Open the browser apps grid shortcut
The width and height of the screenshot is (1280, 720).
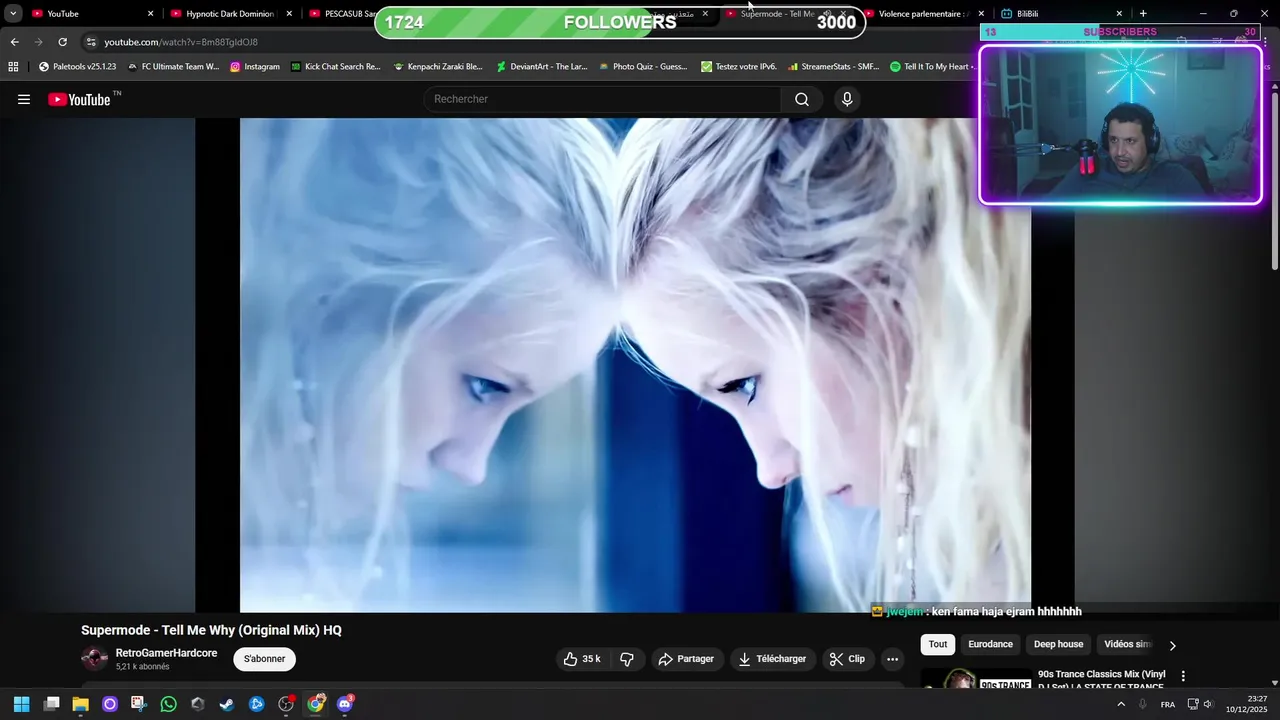pyautogui.click(x=13, y=67)
